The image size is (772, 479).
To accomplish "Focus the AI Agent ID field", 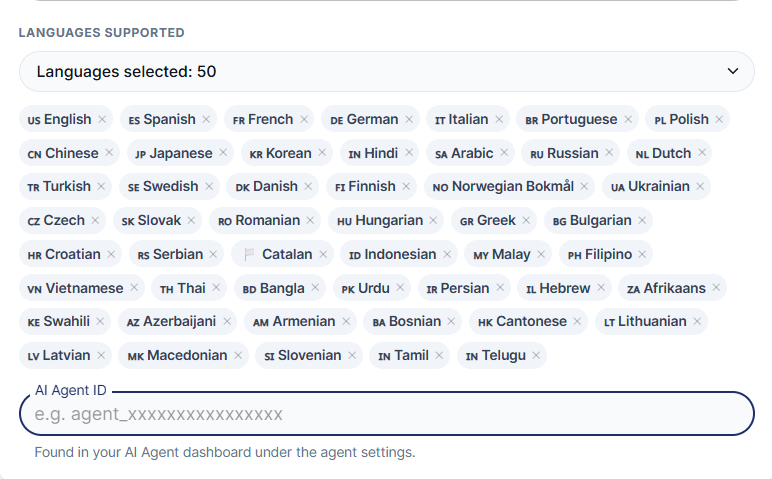I will coord(386,414).
